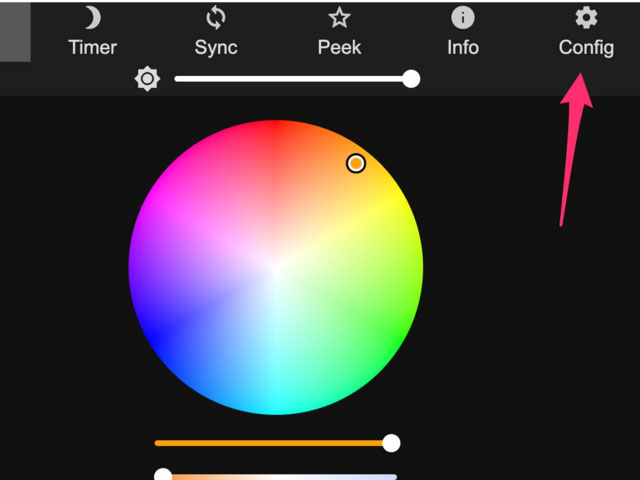
Task: Select the orange picker dot on color wheel
Action: click(356, 163)
